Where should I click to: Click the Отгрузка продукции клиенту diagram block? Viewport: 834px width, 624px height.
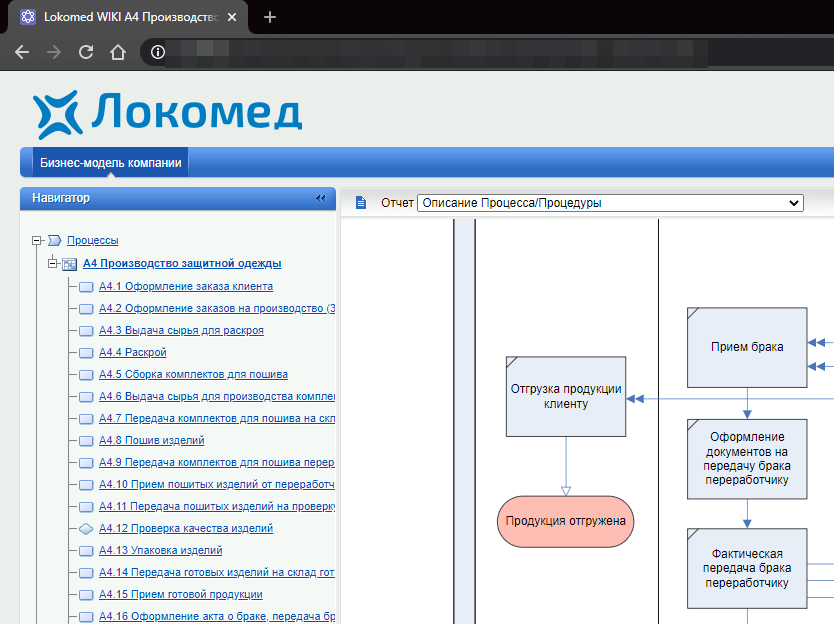point(566,396)
